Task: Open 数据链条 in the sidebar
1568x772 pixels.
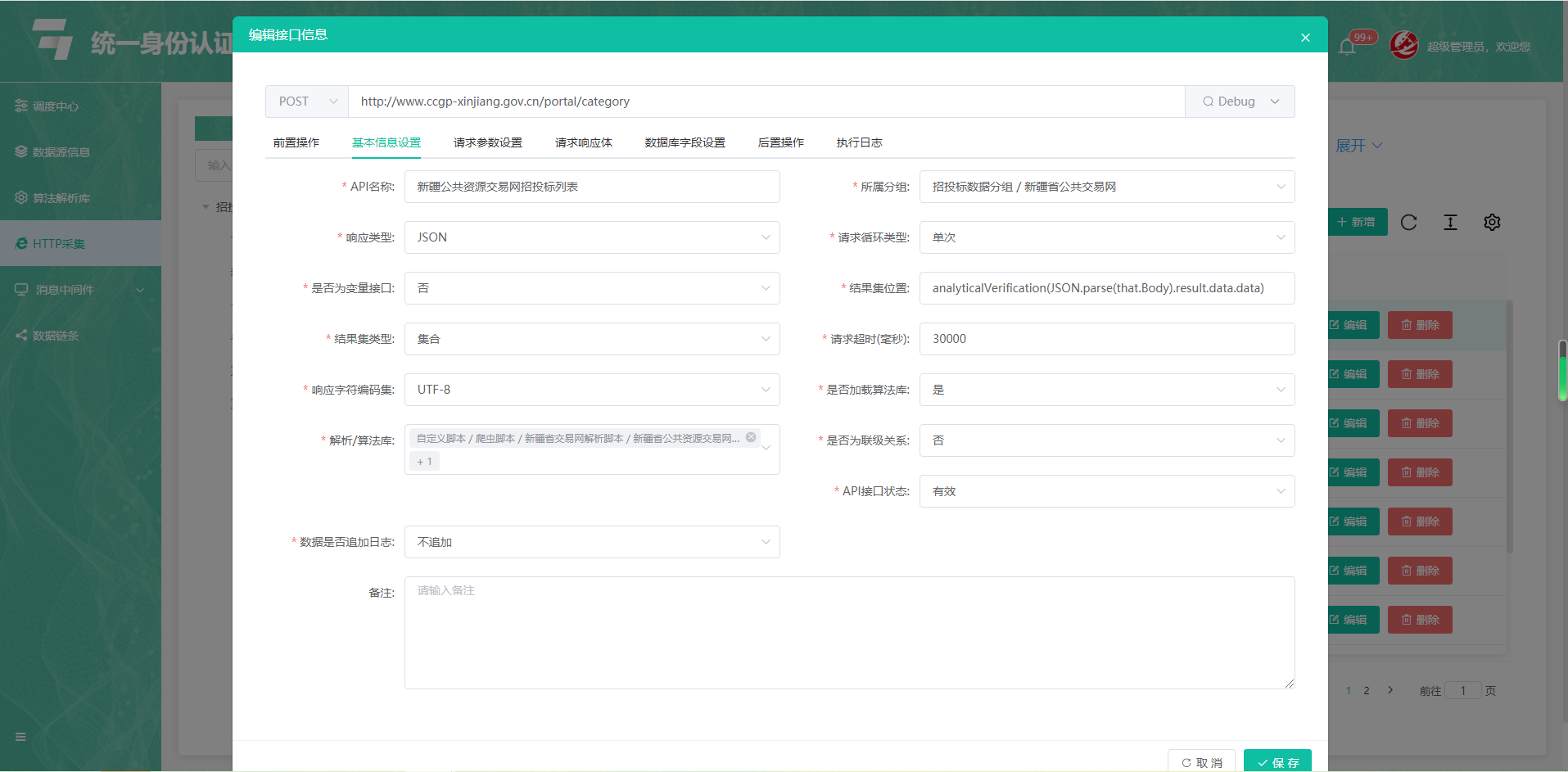Action: [80, 335]
